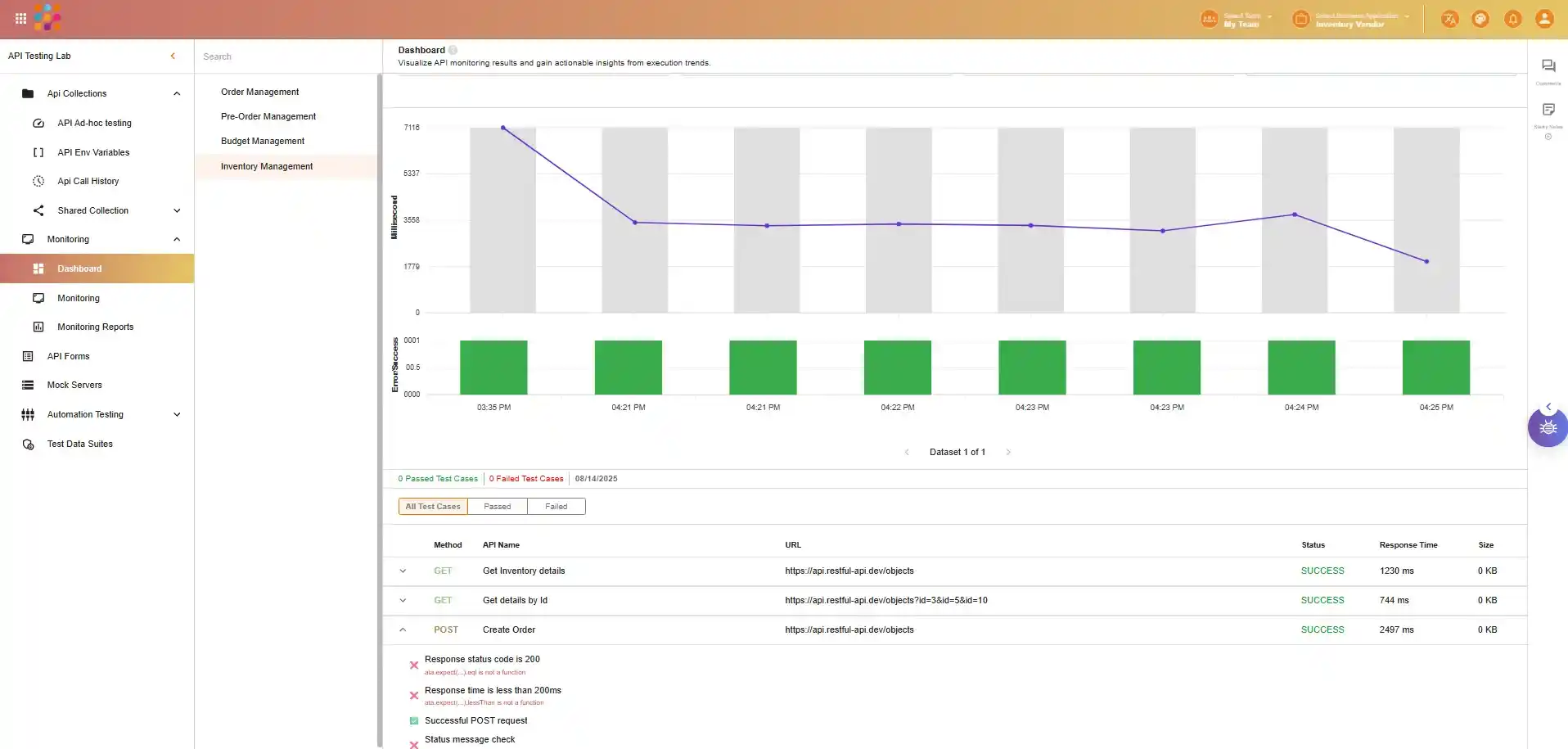Select the All Test Cases filter

(433, 507)
